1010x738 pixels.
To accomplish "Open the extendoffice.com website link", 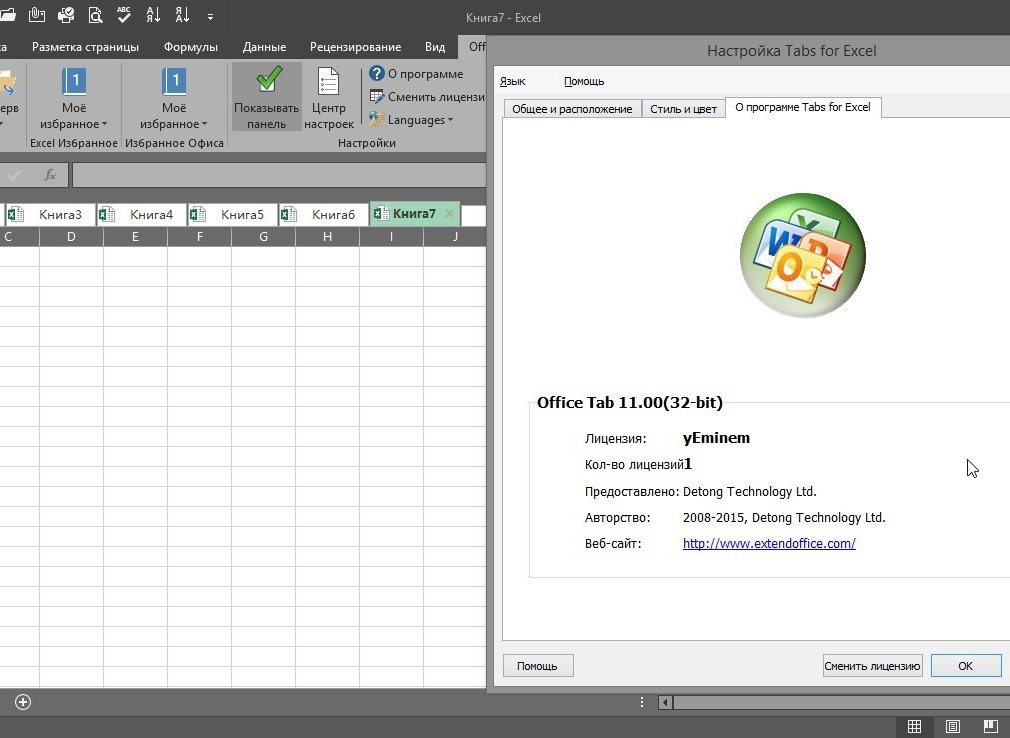I will pyautogui.click(x=769, y=544).
